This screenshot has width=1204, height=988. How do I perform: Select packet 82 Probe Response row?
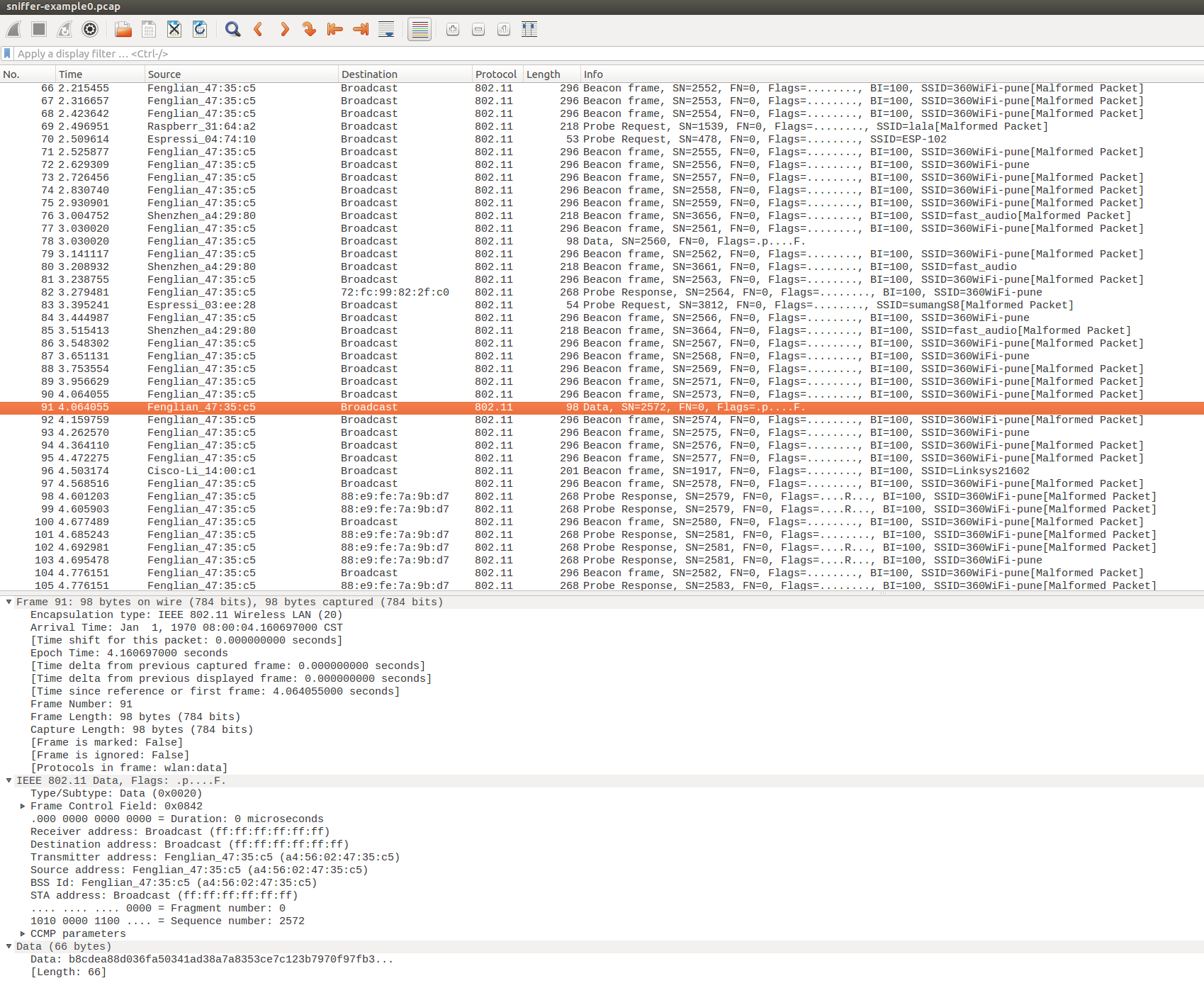602,293
